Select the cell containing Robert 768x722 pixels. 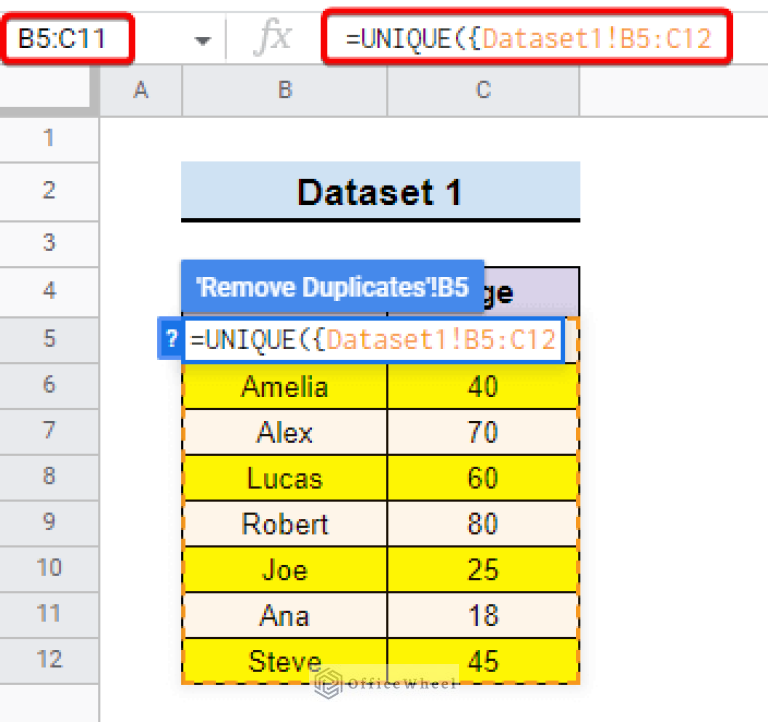(285, 524)
